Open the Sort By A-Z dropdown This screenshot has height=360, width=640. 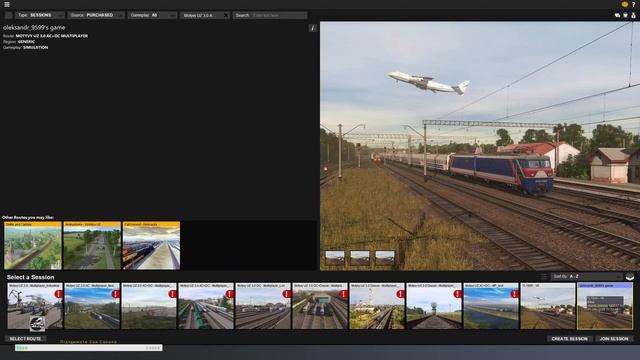click(x=587, y=277)
